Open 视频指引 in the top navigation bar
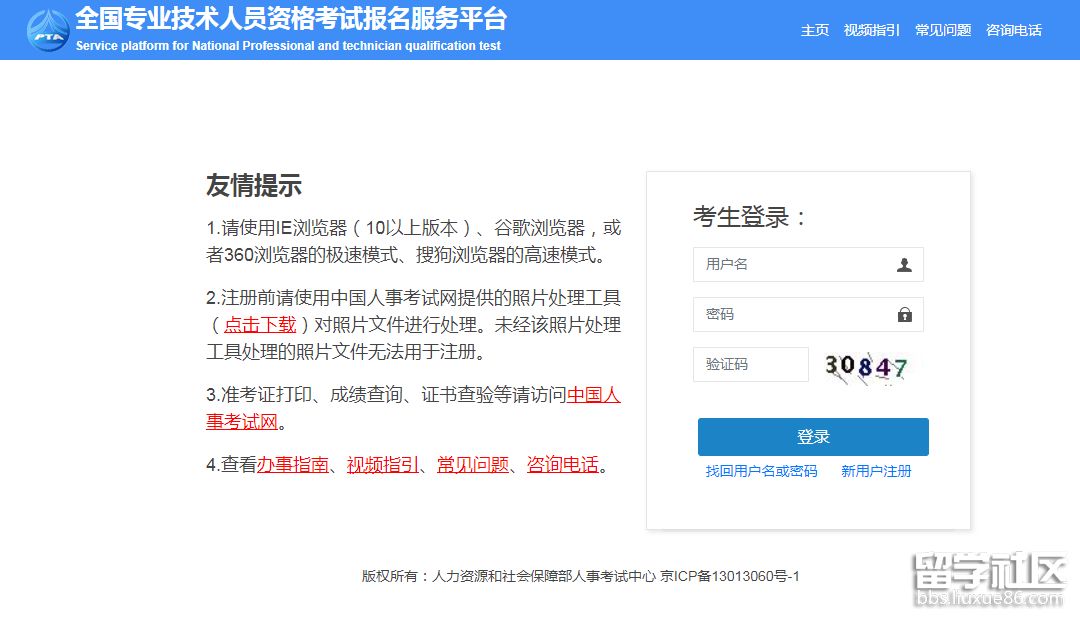This screenshot has width=1080, height=620. click(872, 30)
